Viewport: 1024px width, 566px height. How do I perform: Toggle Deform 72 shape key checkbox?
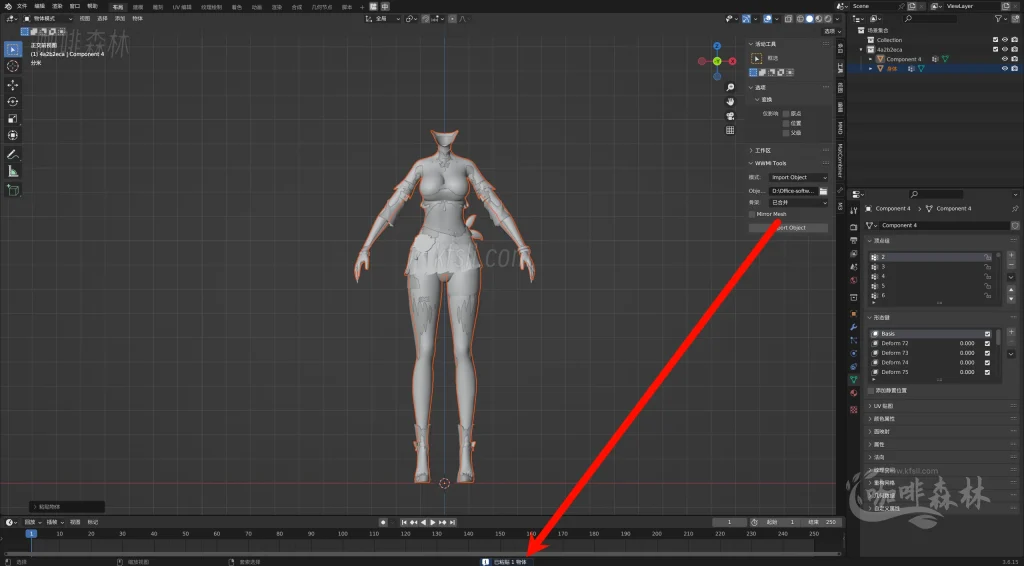point(987,343)
